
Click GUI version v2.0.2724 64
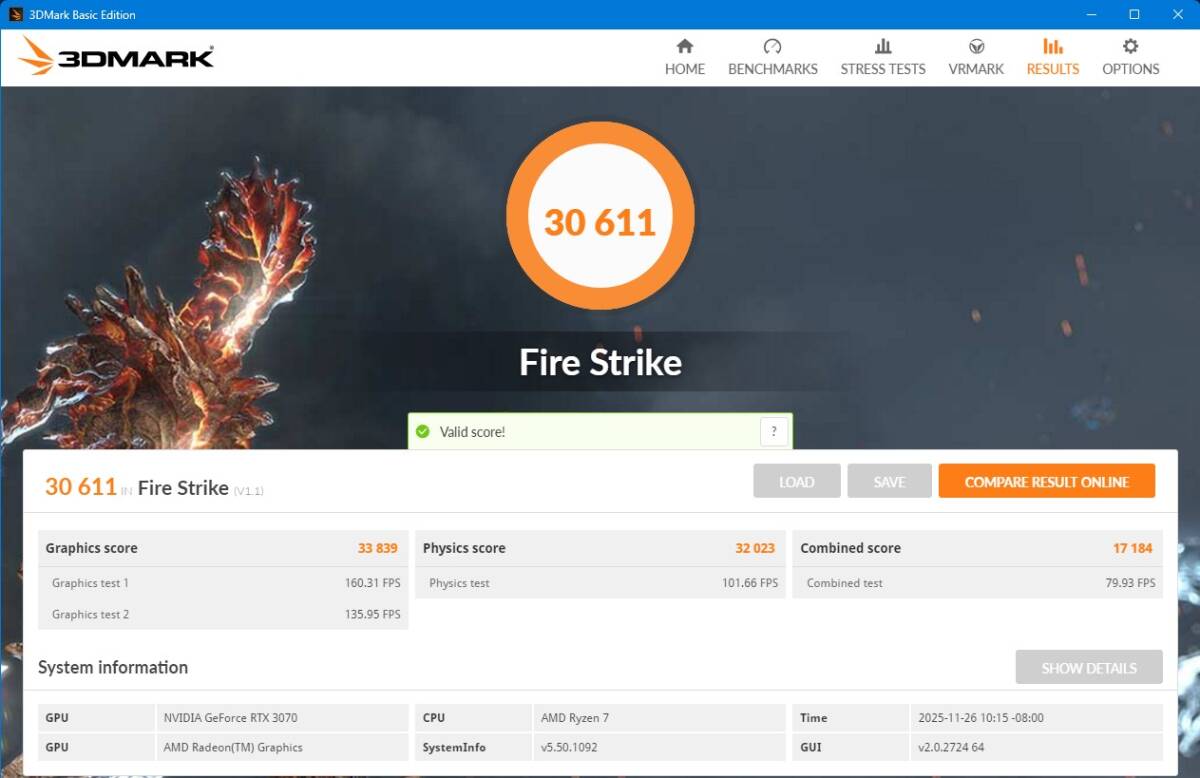point(1036,747)
